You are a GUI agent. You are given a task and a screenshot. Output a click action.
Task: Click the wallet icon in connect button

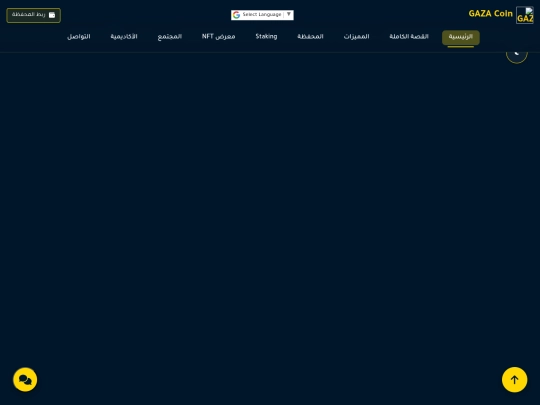coord(52,15)
